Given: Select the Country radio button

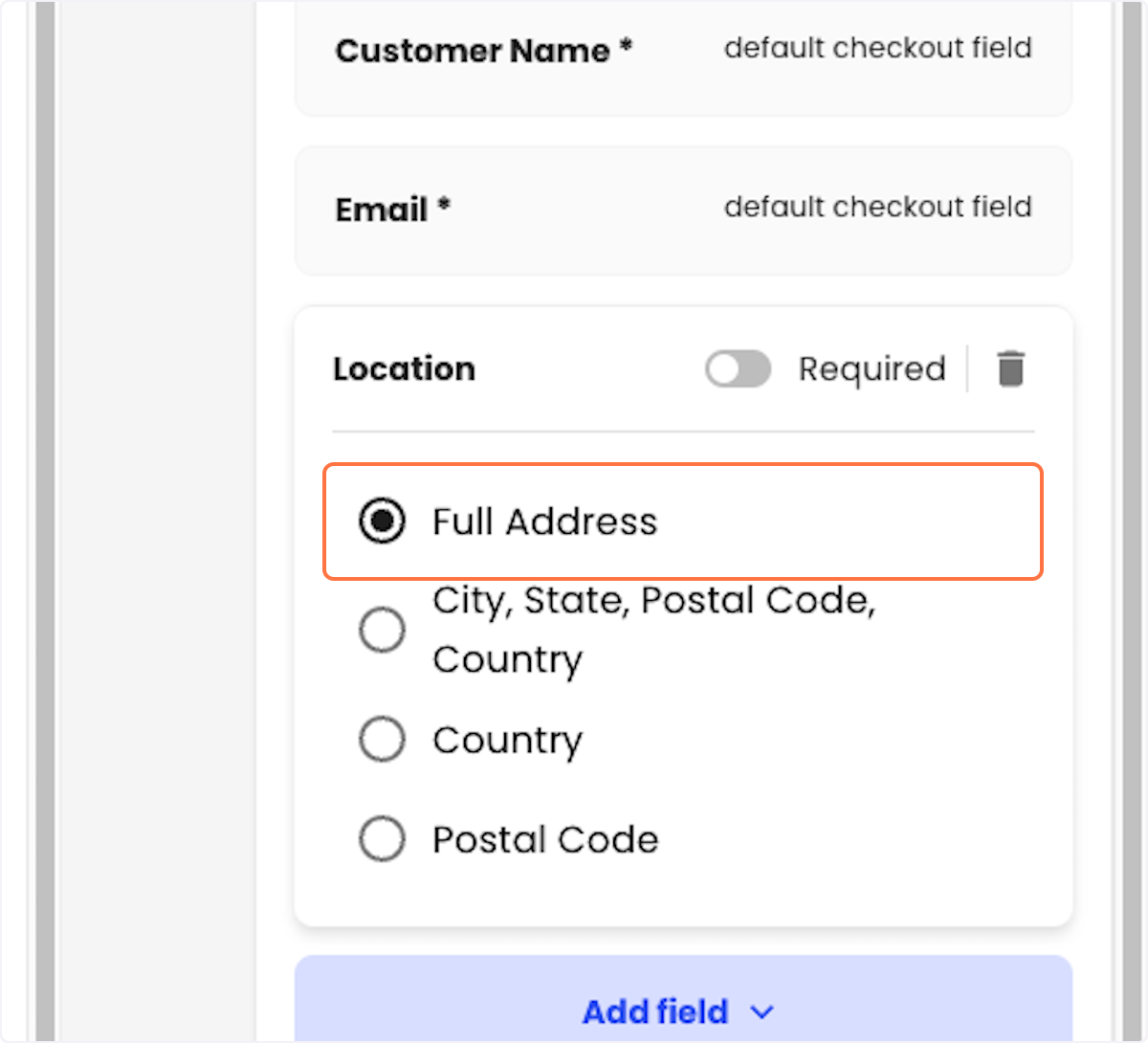Looking at the screenshot, I should (382, 740).
